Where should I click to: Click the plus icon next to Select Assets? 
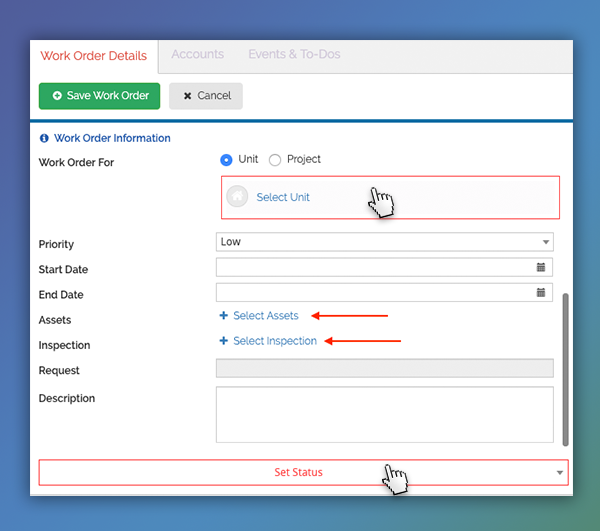(x=223, y=315)
